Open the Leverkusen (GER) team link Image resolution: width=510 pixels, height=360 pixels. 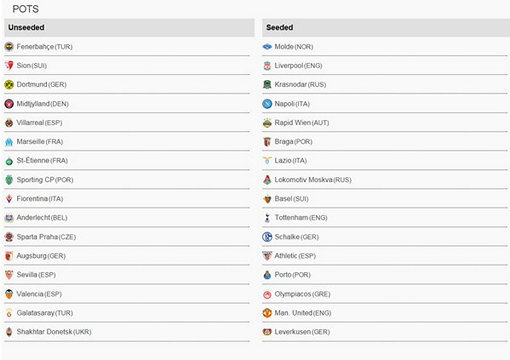(x=302, y=332)
